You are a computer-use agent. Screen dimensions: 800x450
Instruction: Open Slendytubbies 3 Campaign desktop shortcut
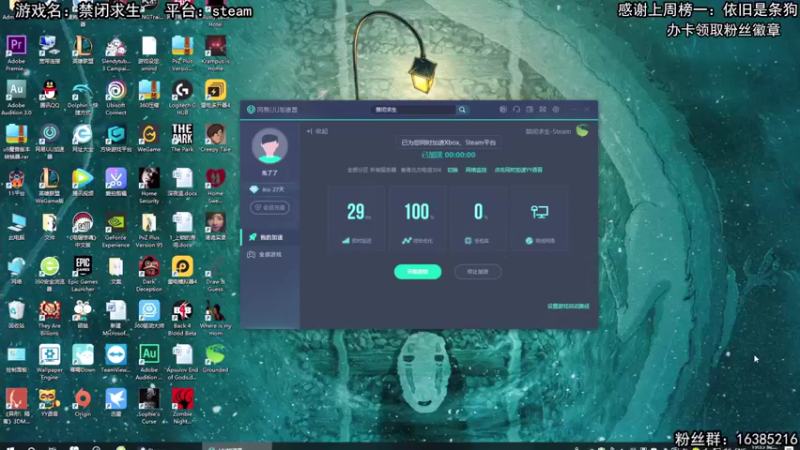click(x=116, y=53)
